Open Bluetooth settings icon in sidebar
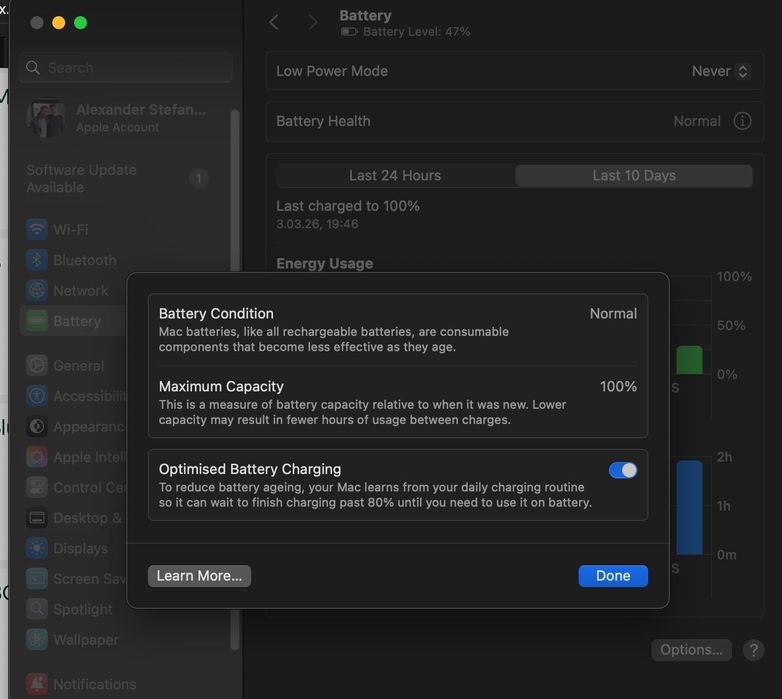 [37, 260]
